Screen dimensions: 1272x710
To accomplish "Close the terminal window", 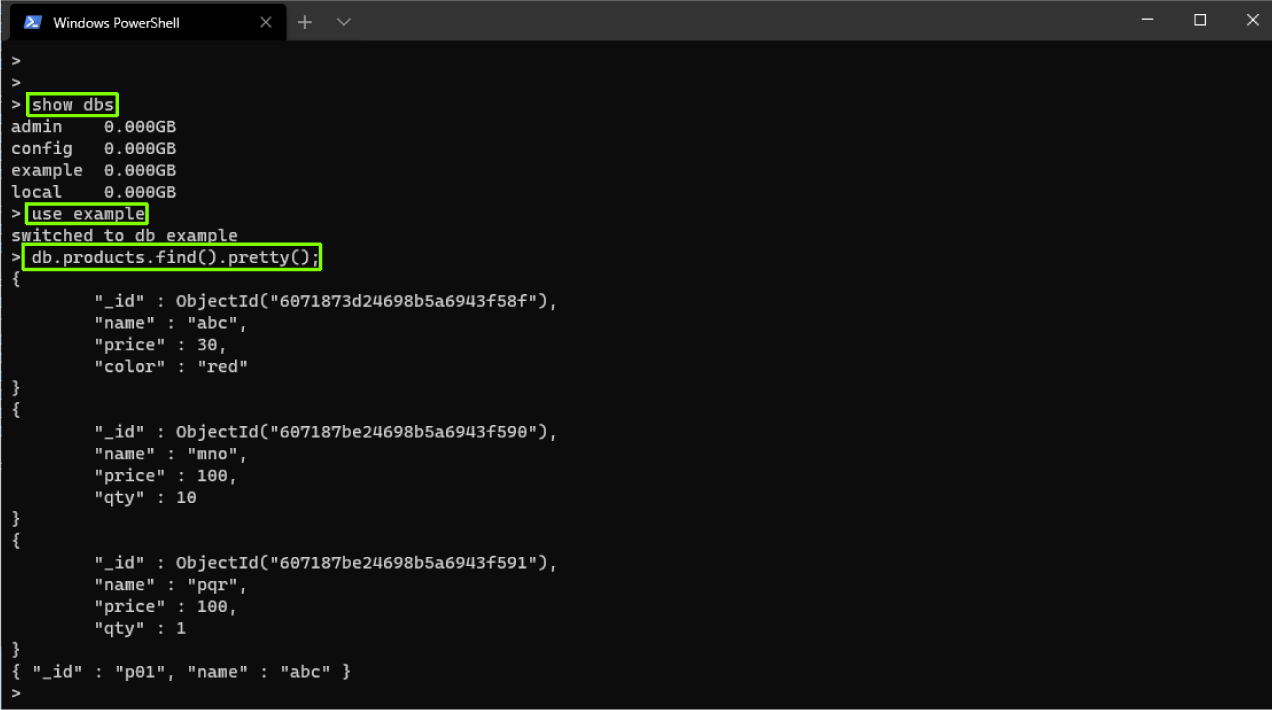I will point(1251,20).
